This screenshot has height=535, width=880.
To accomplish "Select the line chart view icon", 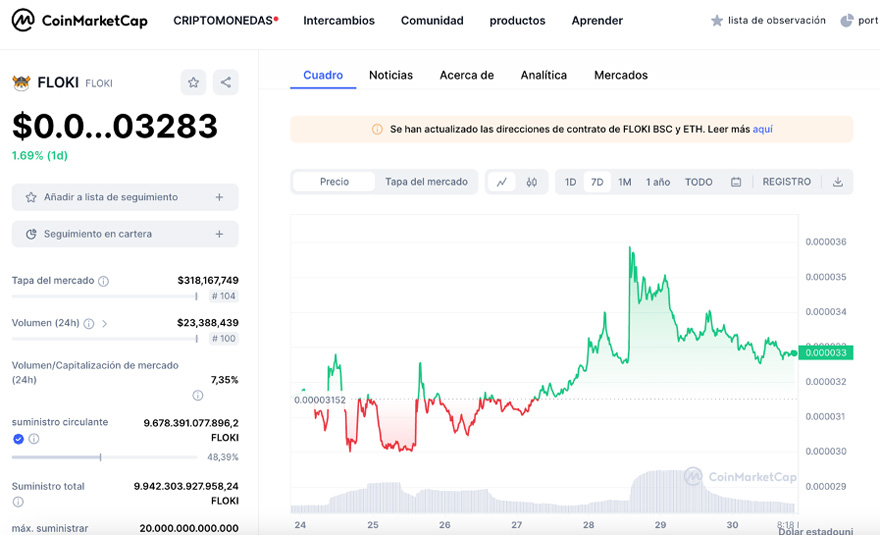I will [x=502, y=182].
